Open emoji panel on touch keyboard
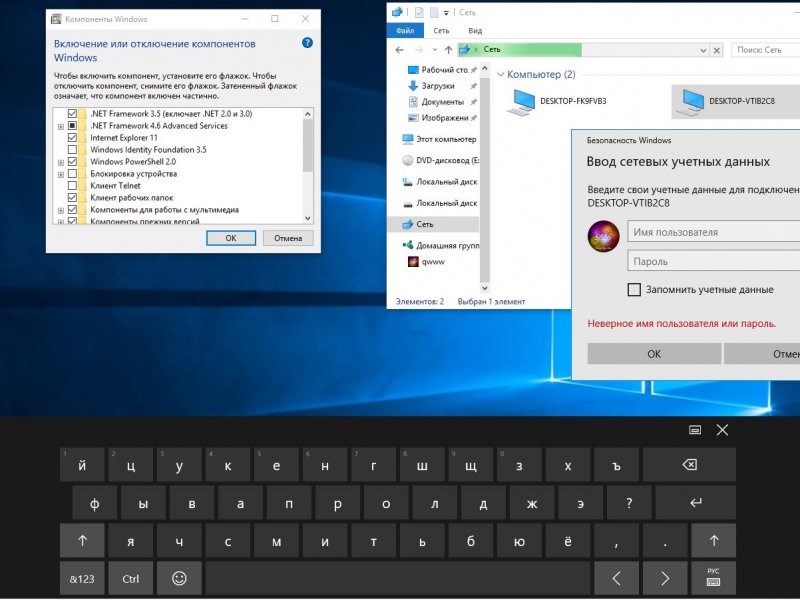 [179, 579]
